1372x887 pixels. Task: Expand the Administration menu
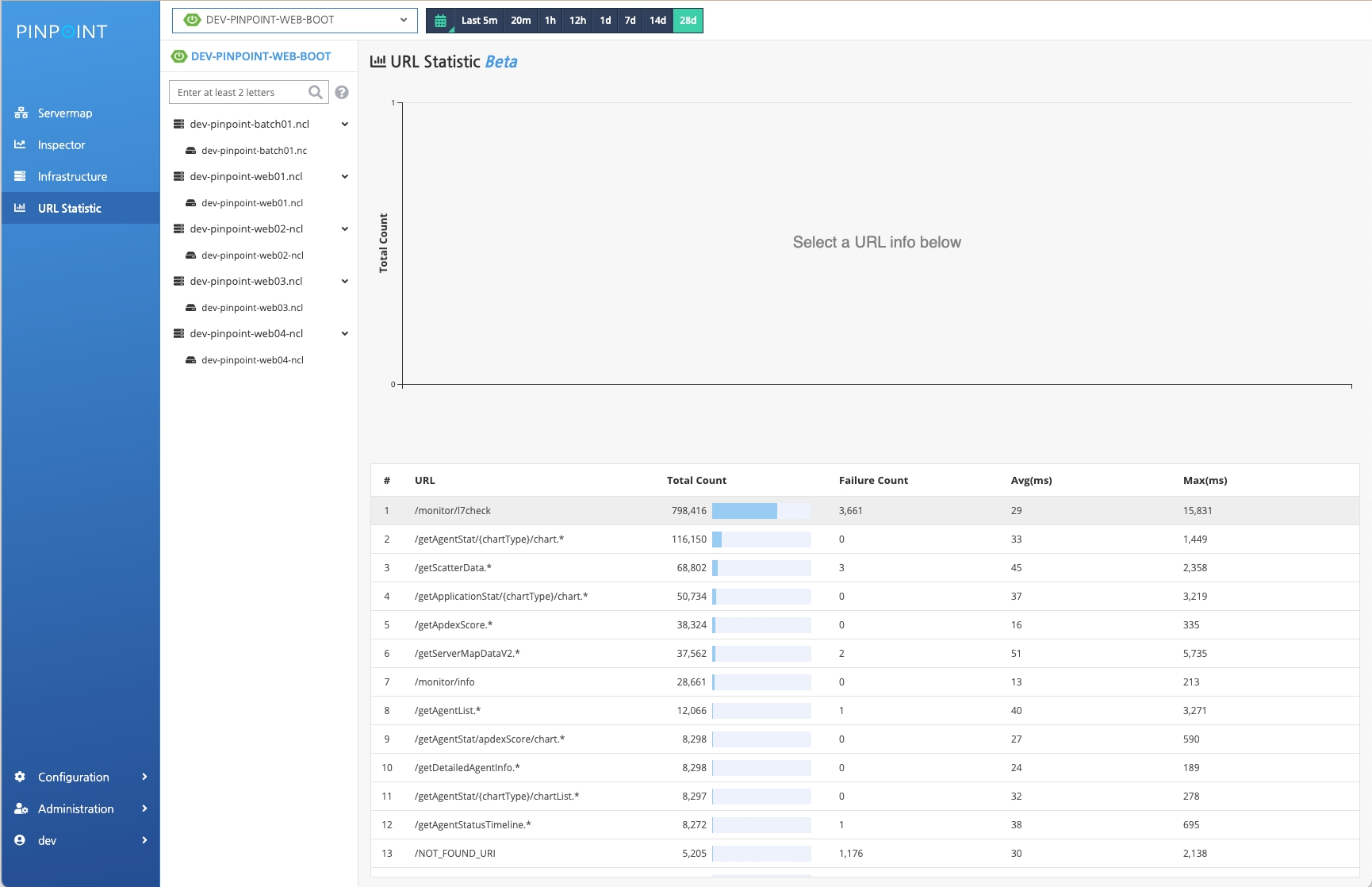coord(76,808)
